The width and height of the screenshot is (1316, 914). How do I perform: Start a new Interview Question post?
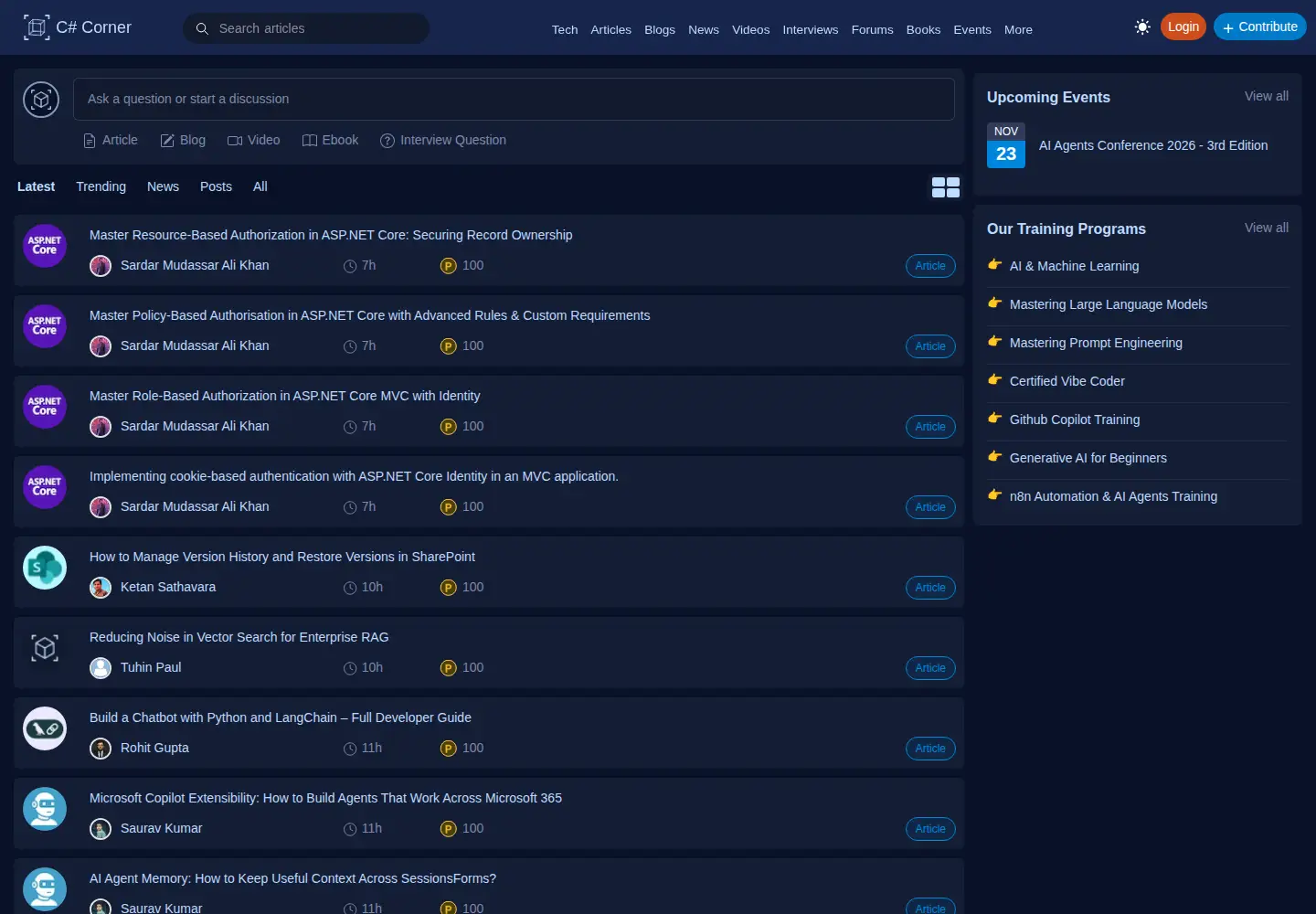[x=443, y=140]
